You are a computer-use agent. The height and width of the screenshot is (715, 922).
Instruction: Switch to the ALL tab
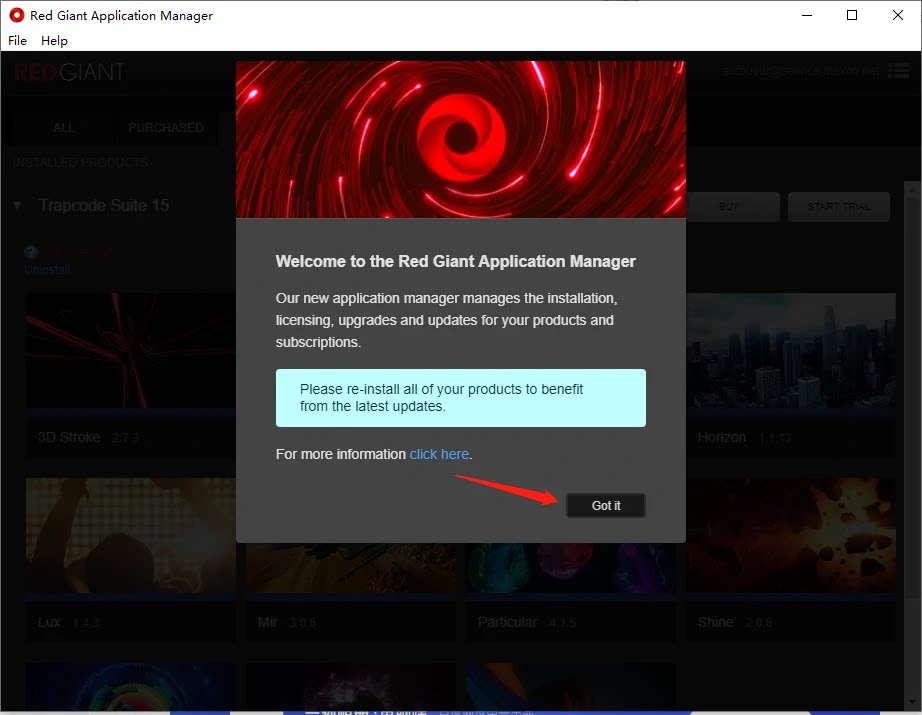(x=64, y=128)
